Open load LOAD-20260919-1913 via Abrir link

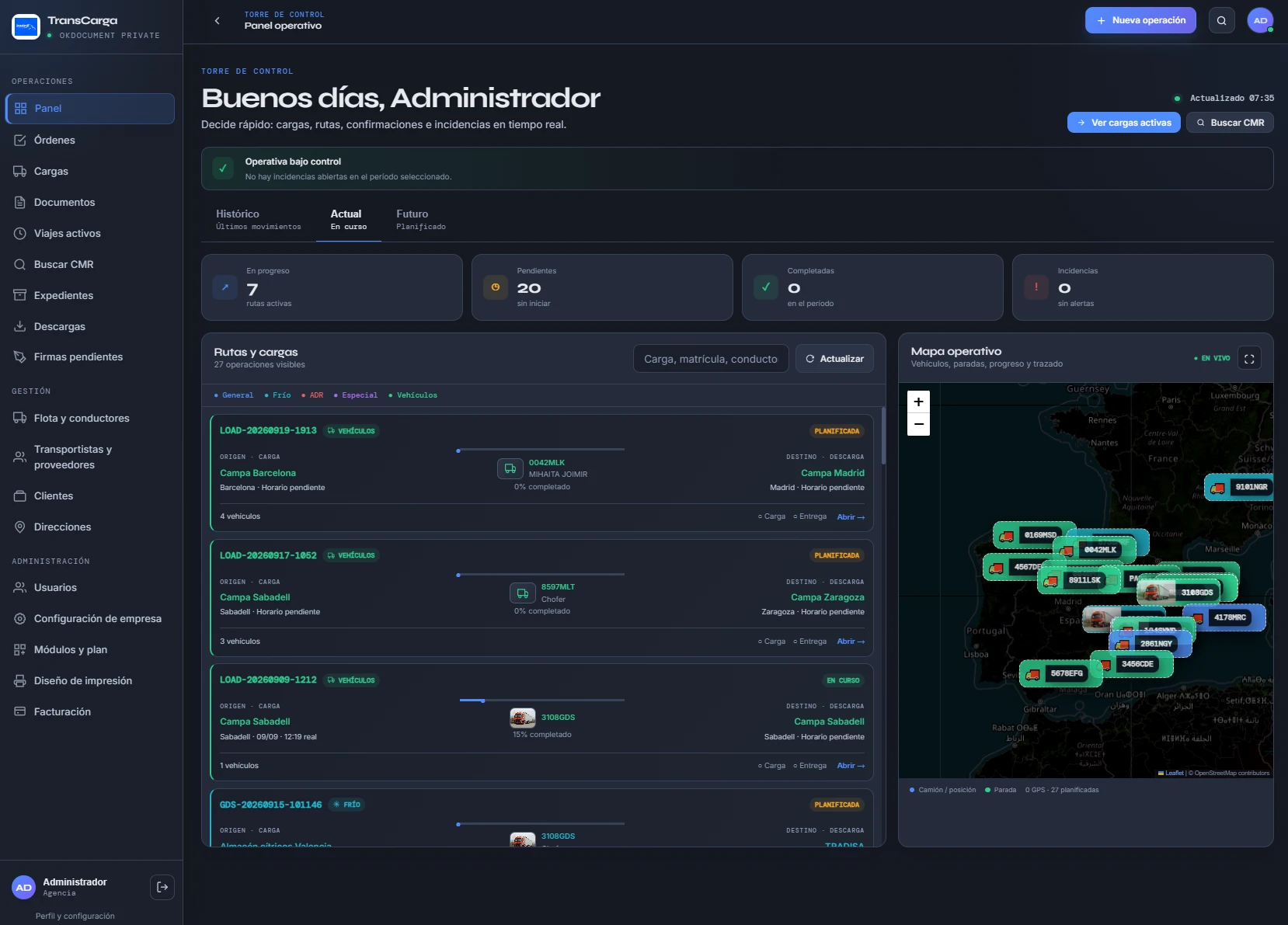click(851, 517)
